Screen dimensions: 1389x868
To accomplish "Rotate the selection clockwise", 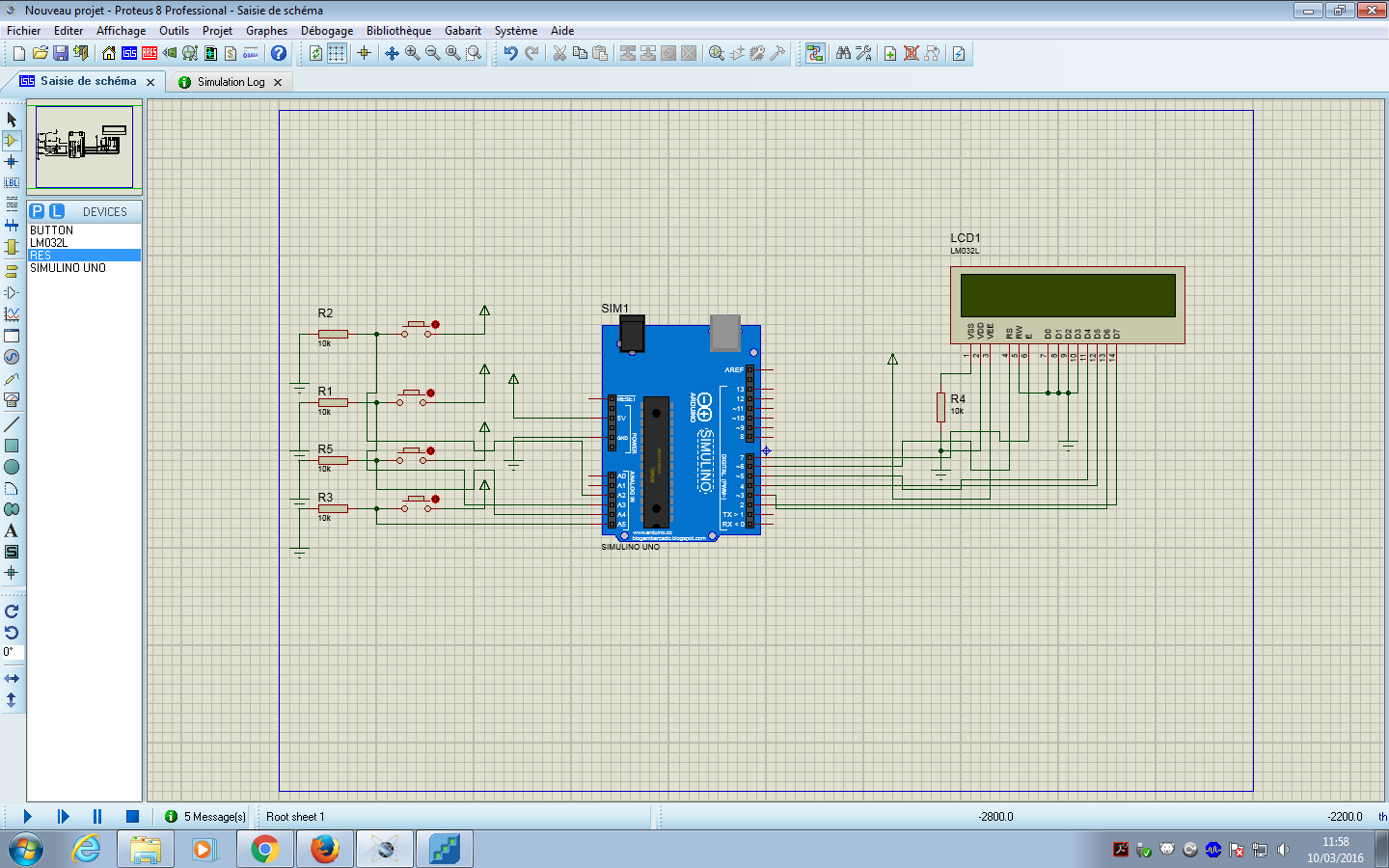I will 11,610.
